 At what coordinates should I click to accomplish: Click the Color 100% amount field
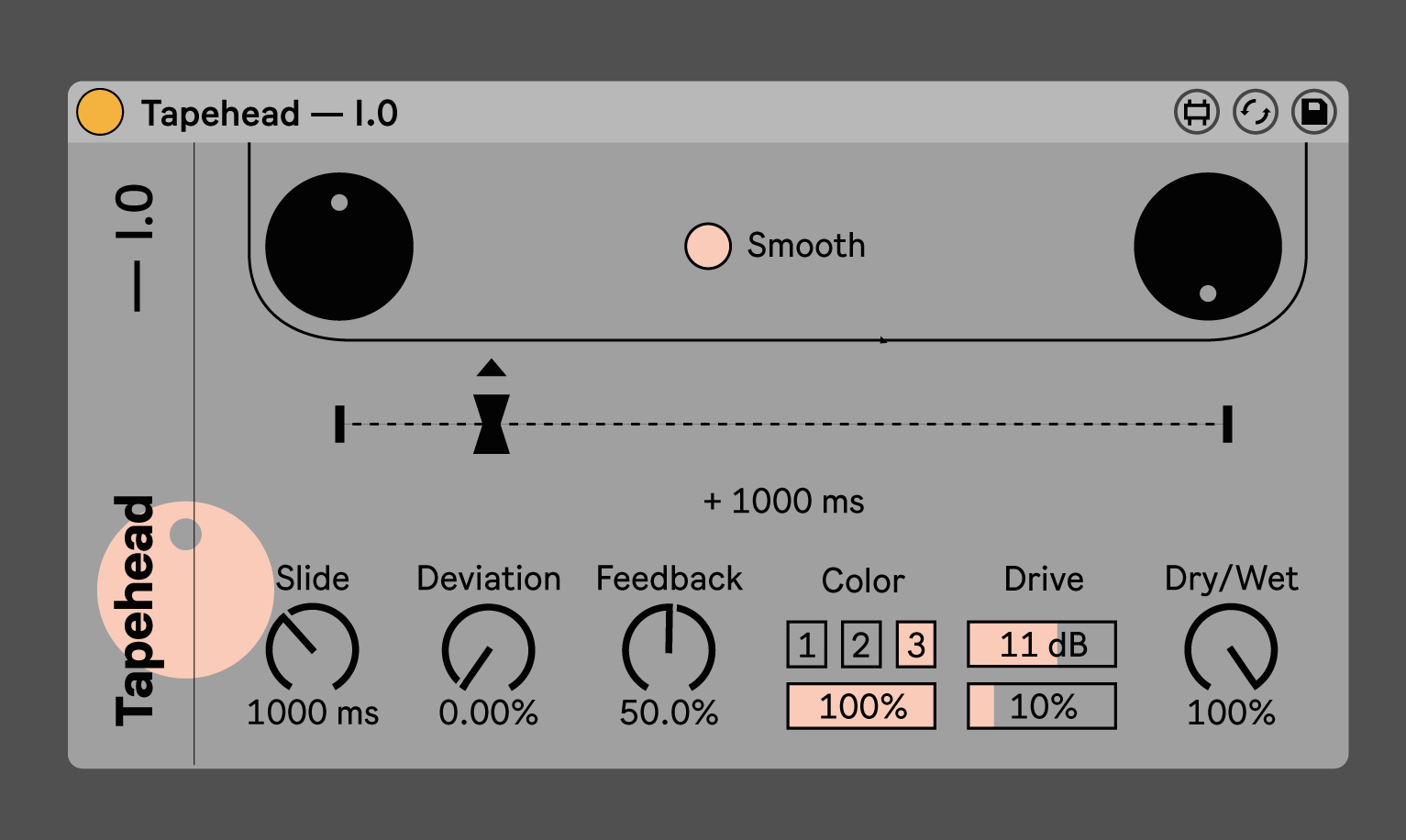861,706
